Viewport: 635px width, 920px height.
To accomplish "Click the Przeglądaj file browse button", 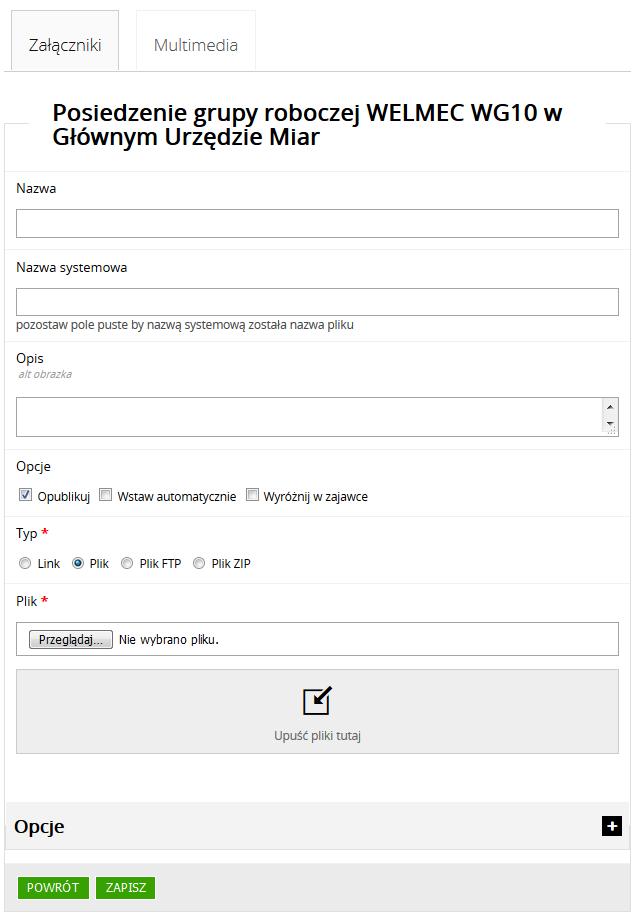I will [x=70, y=640].
